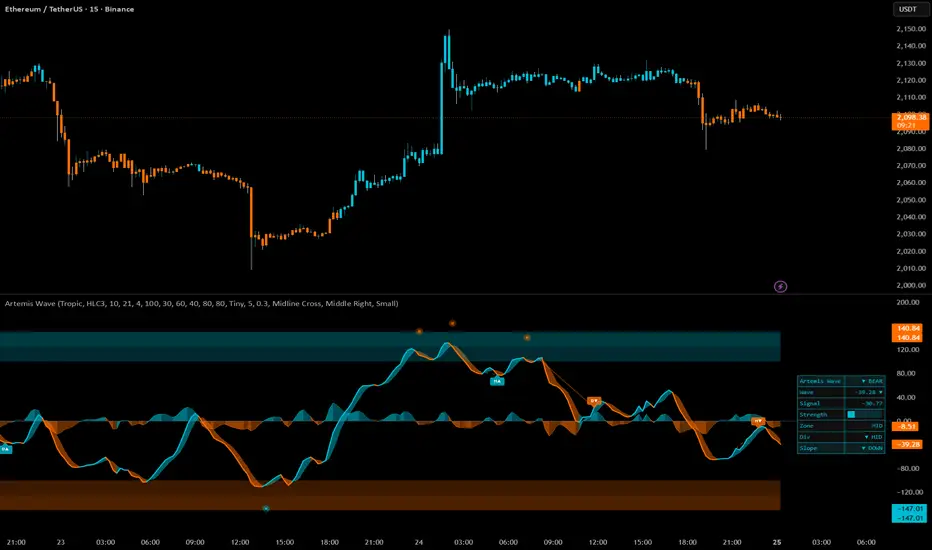932x550 pixels.
Task: Click the lower teal -147.01 level label
Action: (910, 518)
